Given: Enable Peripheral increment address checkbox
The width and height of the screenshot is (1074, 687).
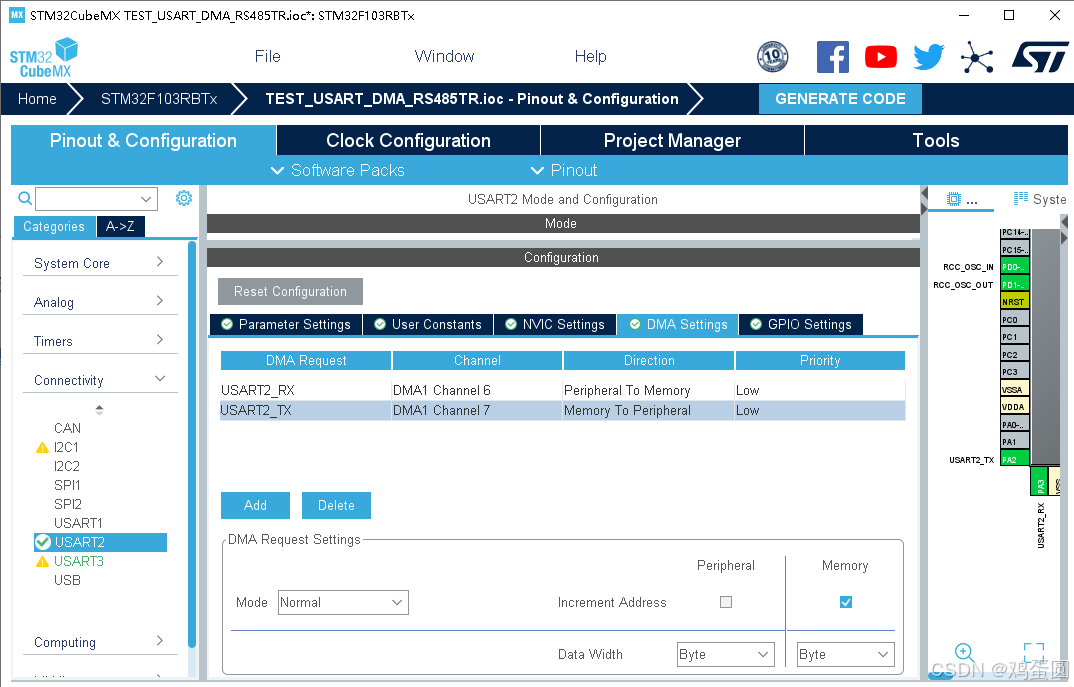Looking at the screenshot, I should pyautogui.click(x=726, y=602).
